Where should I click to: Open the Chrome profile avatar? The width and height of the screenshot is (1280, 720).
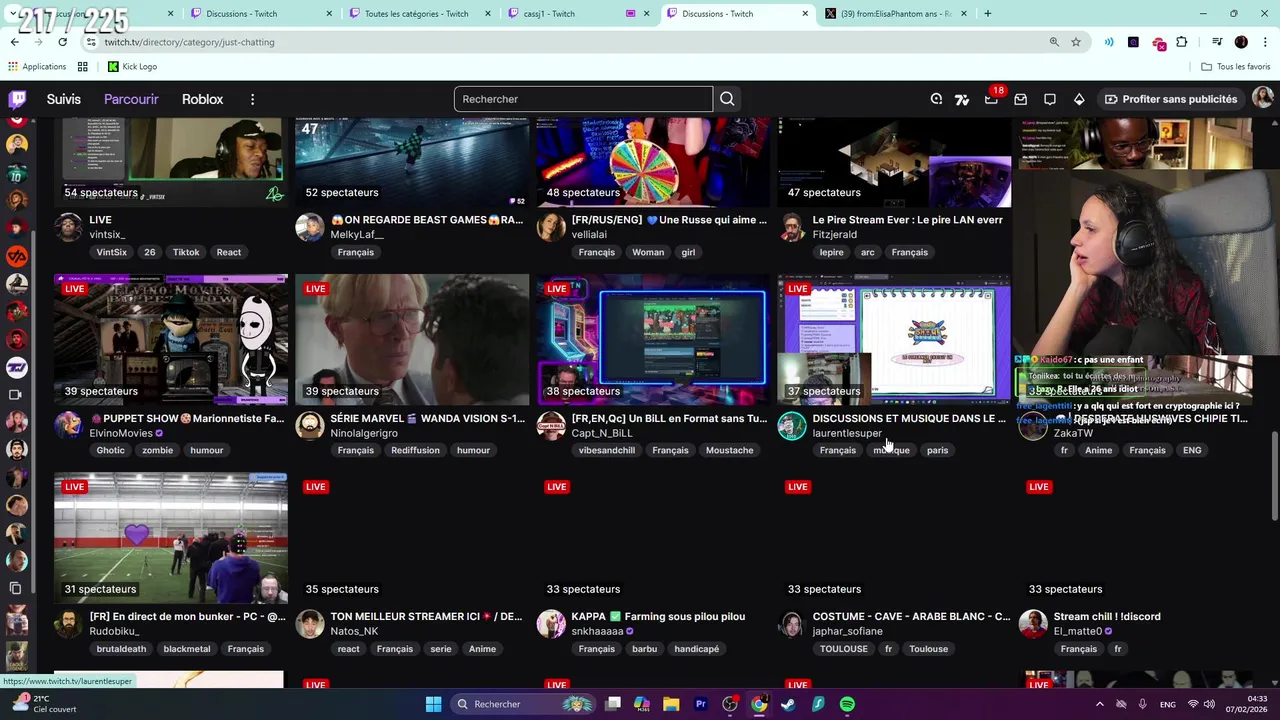pyautogui.click(x=1241, y=42)
